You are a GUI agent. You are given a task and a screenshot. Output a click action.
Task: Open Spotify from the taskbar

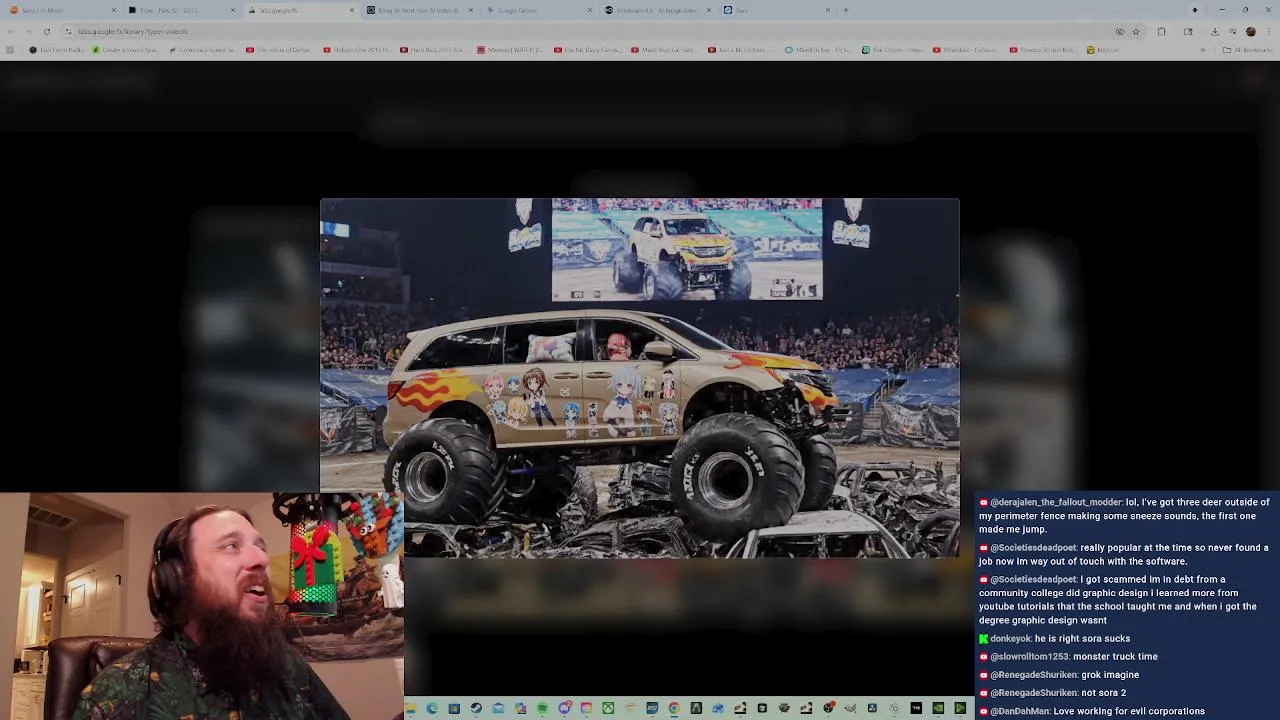[x=542, y=708]
